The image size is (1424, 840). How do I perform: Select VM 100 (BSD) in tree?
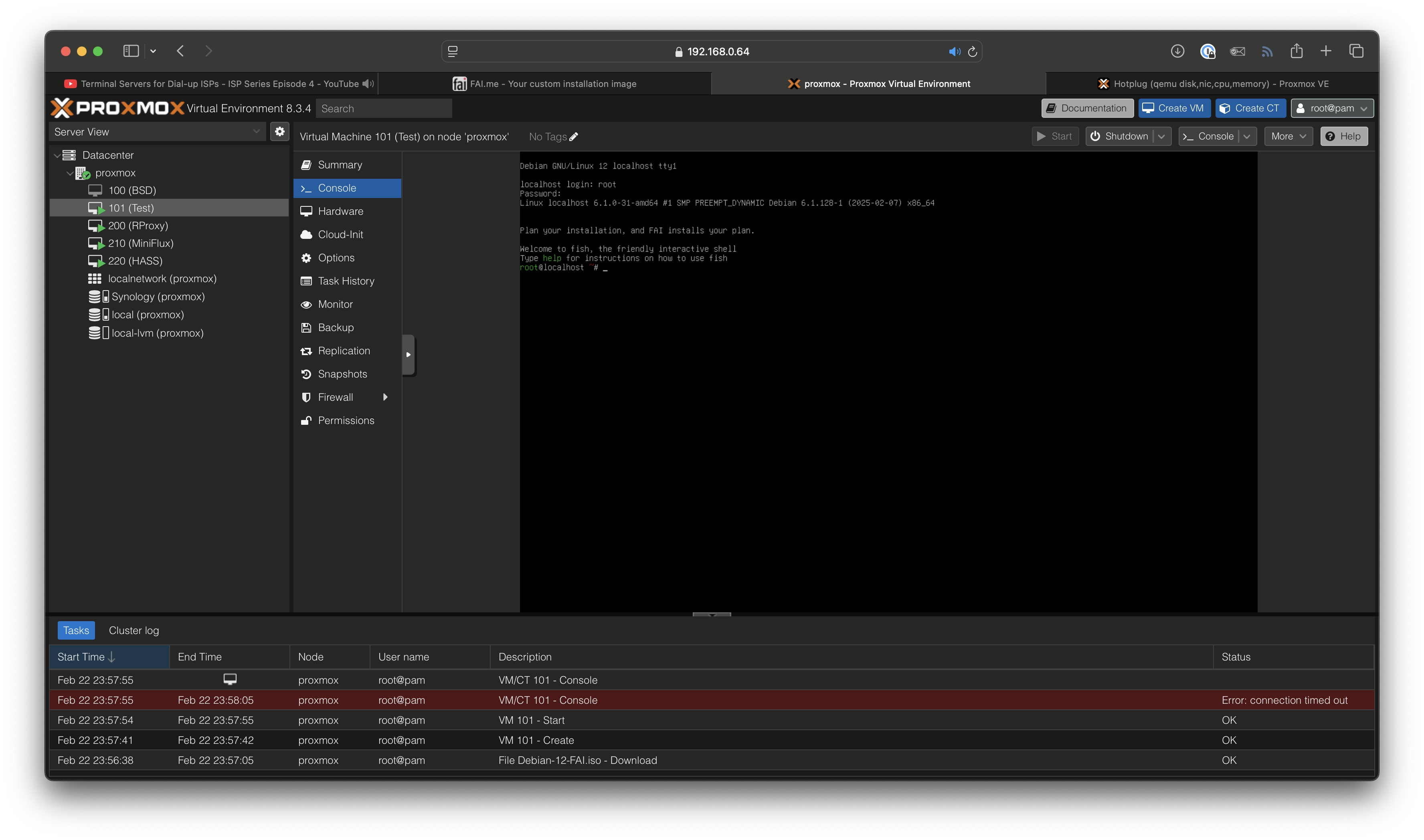point(132,190)
